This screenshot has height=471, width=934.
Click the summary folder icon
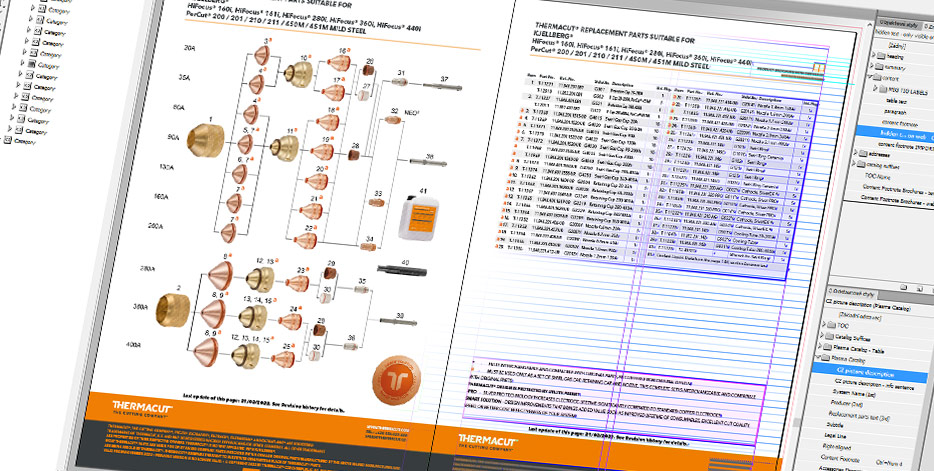pos(879,66)
